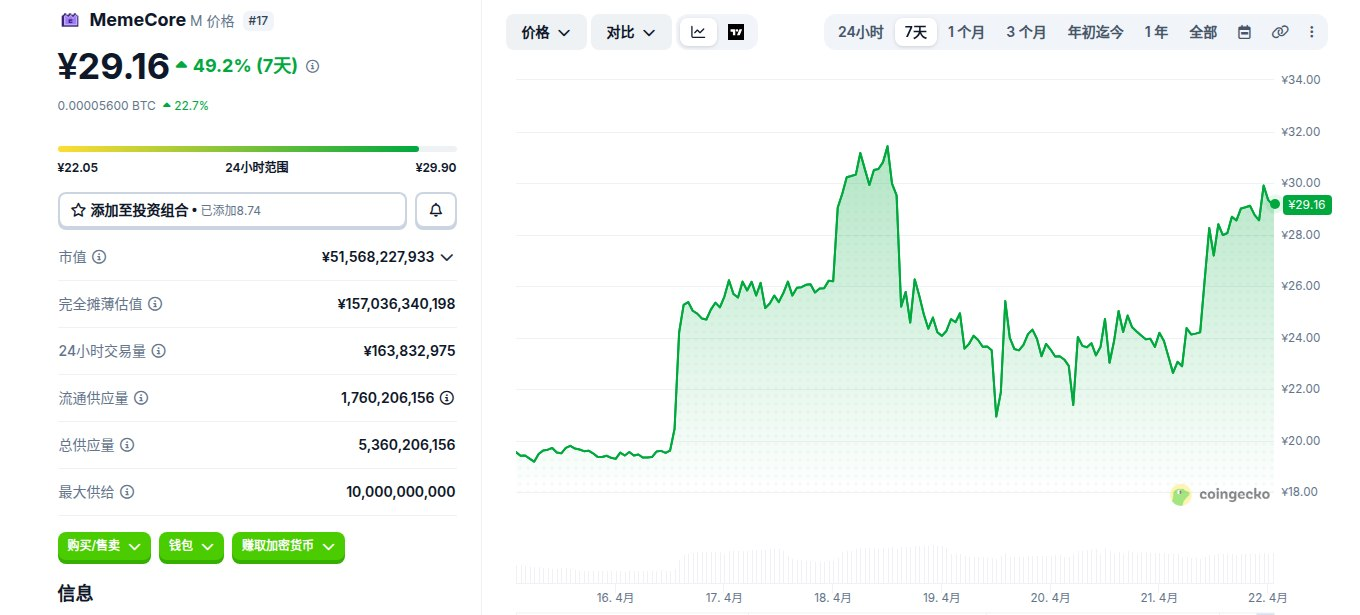The image size is (1360, 615).
Task: Switch to the line chart view icon
Action: [698, 32]
